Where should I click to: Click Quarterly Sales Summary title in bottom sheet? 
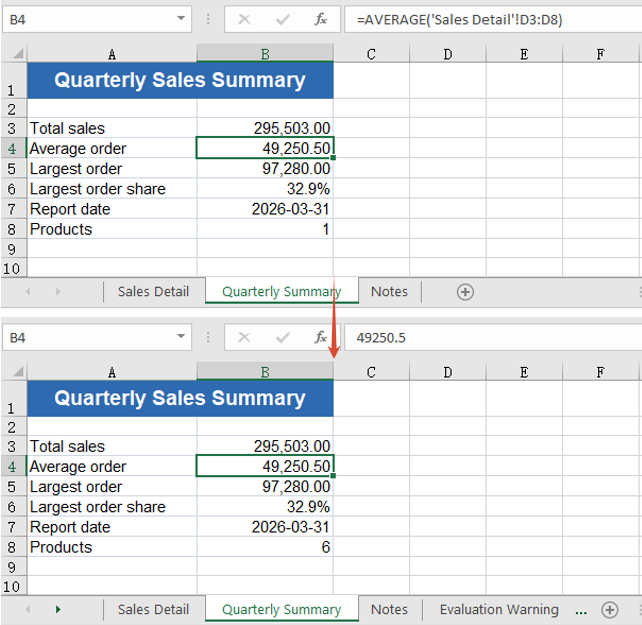(x=180, y=398)
